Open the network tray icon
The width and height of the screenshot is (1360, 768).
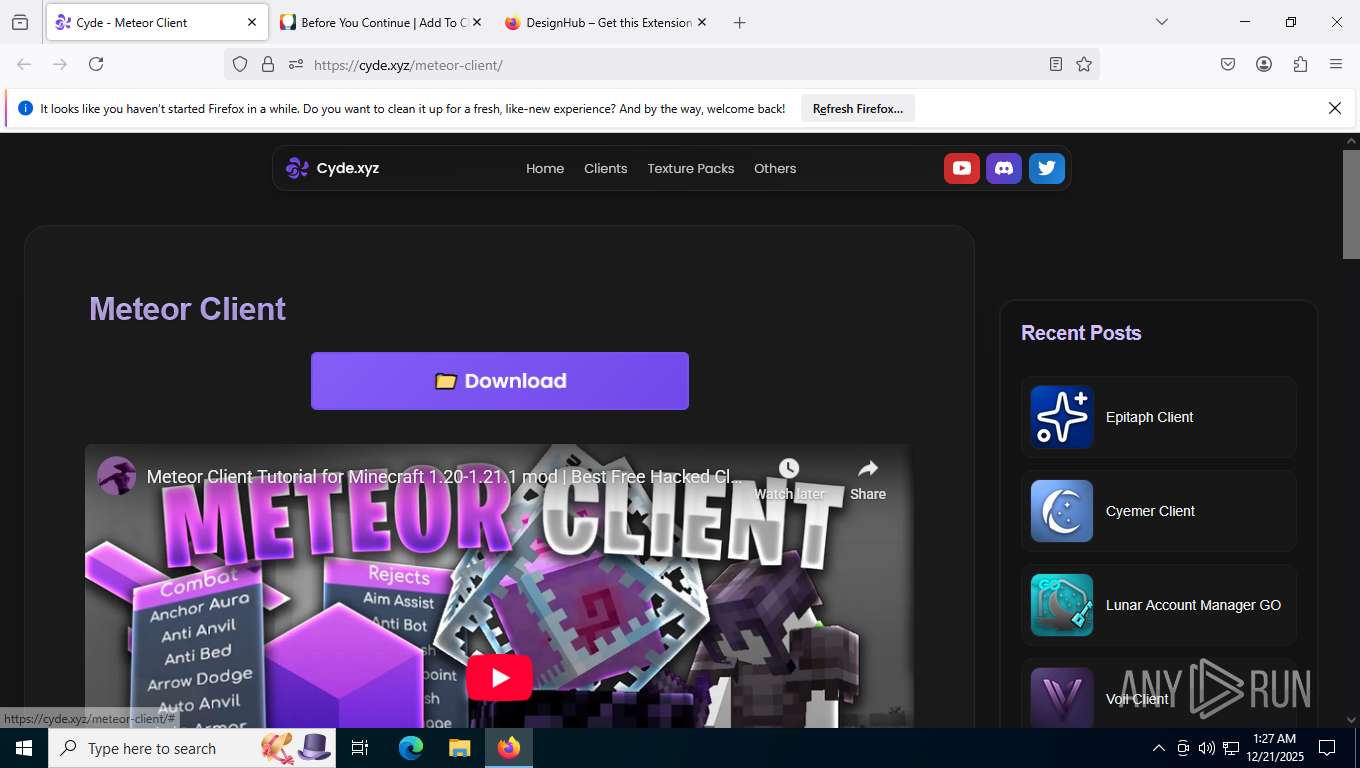click(x=1231, y=748)
